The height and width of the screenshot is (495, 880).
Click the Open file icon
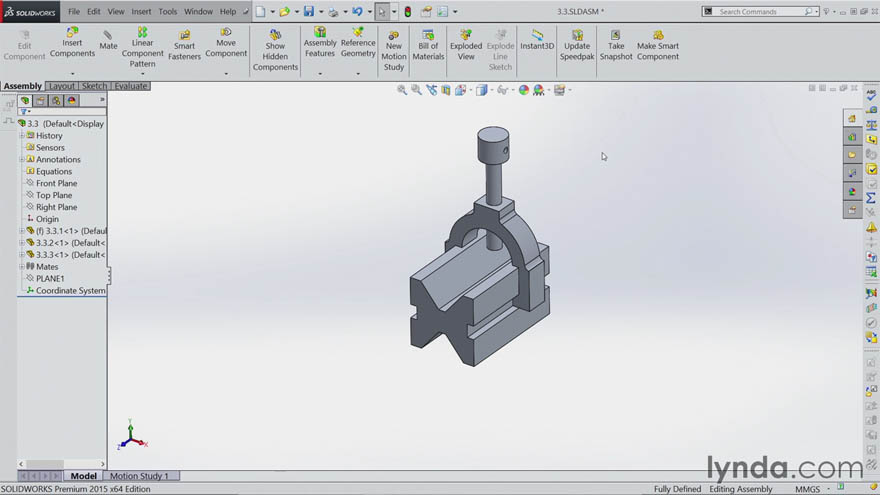pyautogui.click(x=285, y=11)
